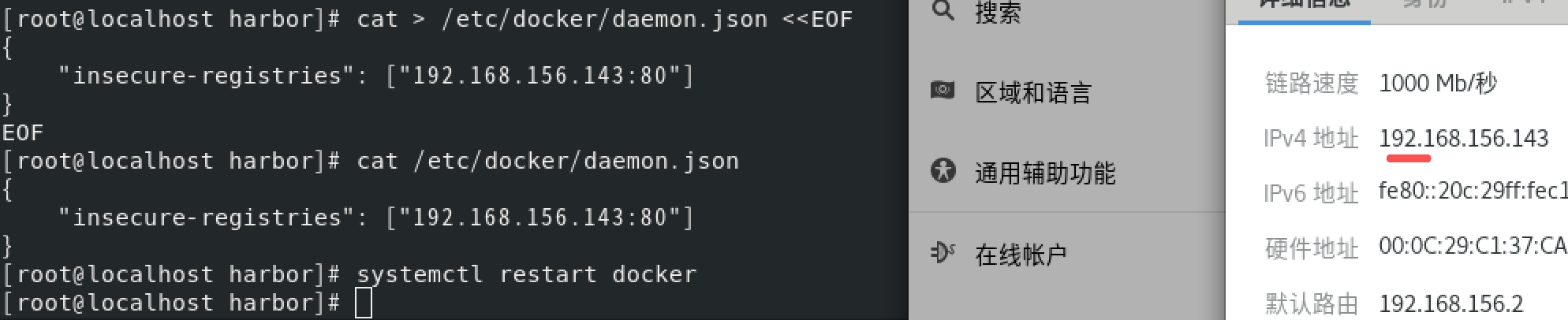Click the IPv4 地址 label in details

click(x=1311, y=139)
